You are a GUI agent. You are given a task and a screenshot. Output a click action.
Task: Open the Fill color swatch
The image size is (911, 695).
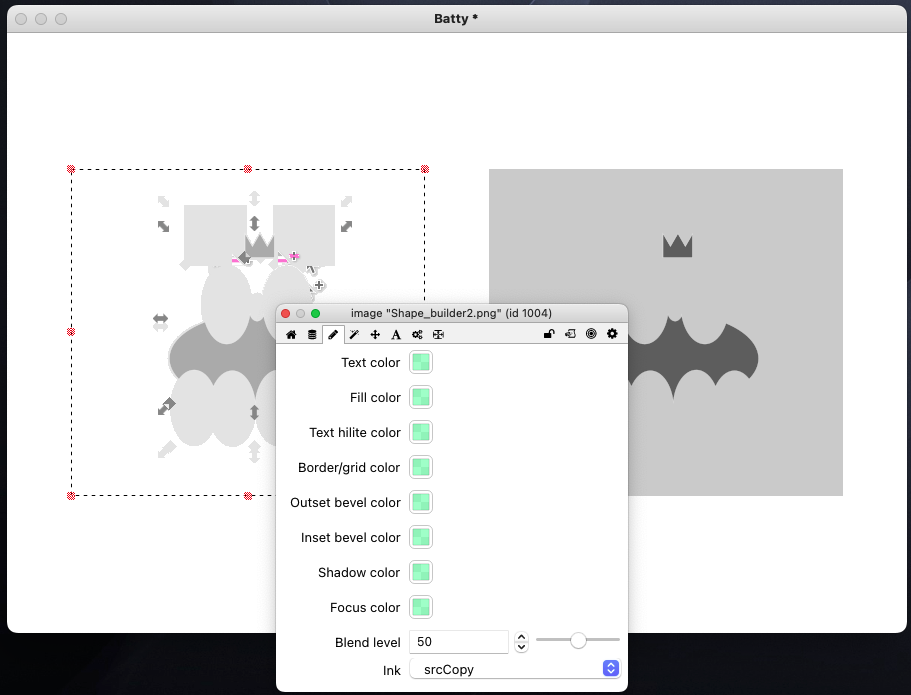click(x=421, y=398)
